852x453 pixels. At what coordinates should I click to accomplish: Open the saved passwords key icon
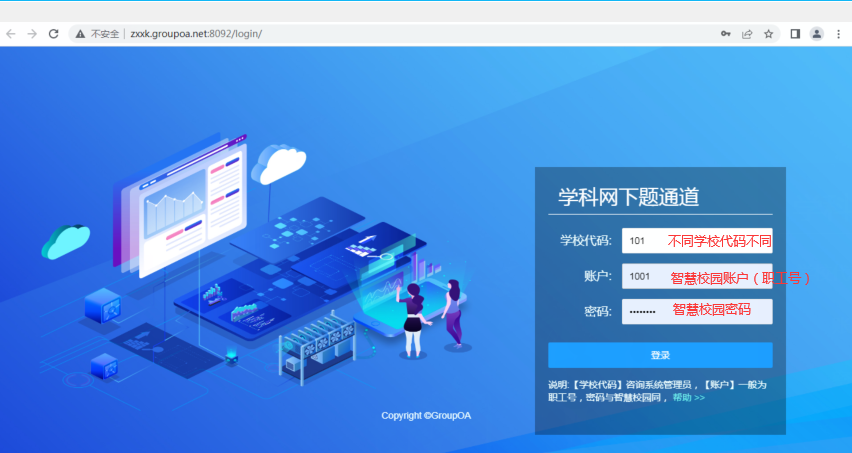pyautogui.click(x=726, y=33)
